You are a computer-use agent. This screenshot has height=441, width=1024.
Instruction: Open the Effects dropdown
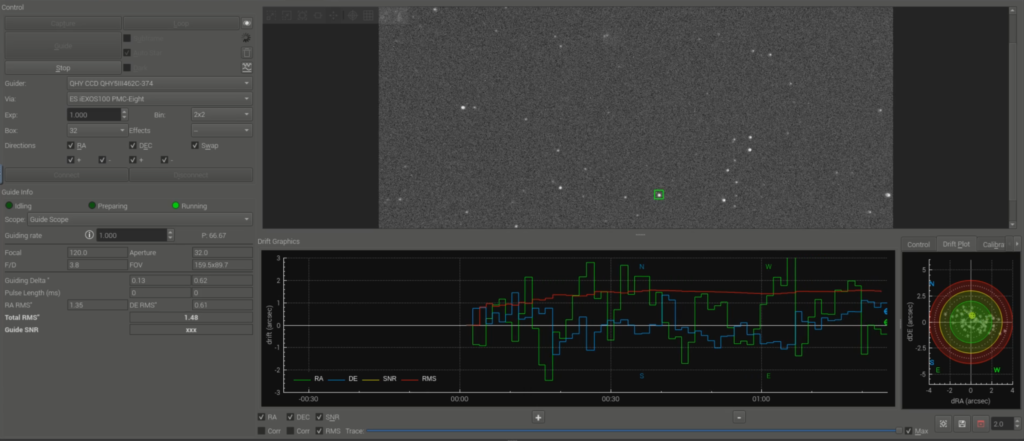tap(221, 130)
